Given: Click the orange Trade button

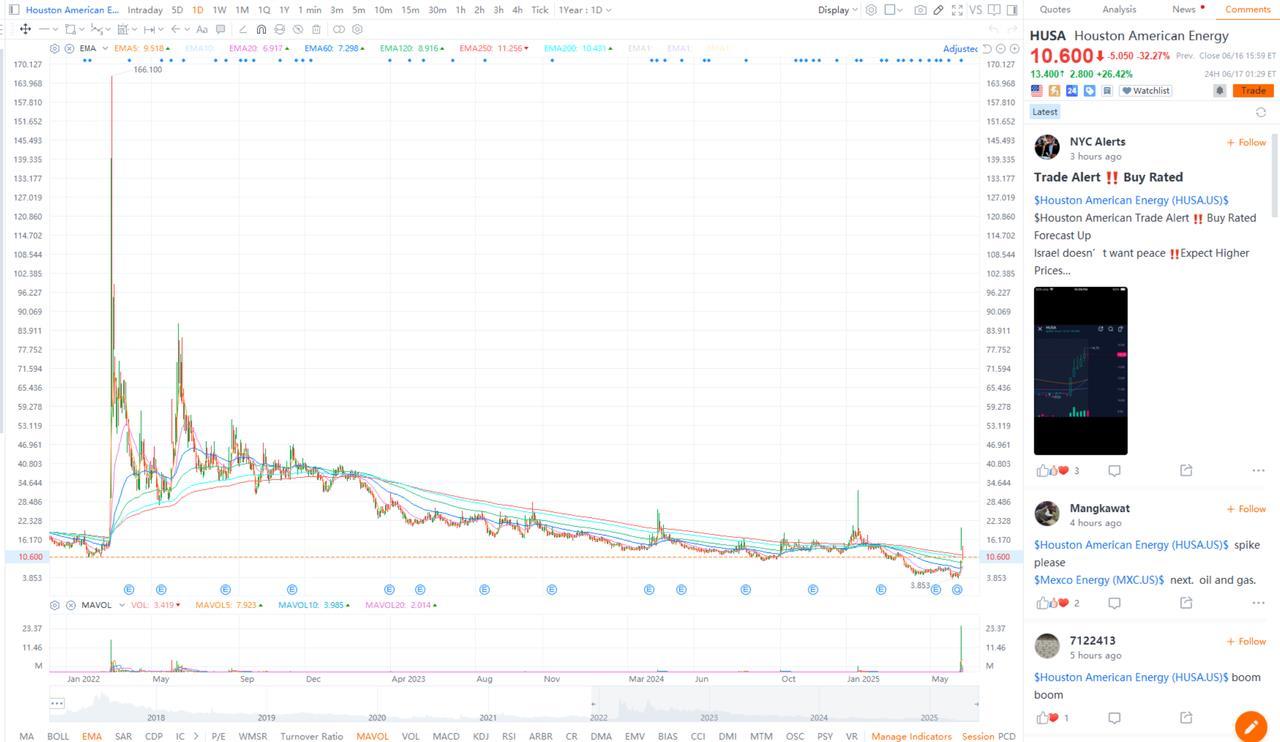Looking at the screenshot, I should (x=1252, y=90).
